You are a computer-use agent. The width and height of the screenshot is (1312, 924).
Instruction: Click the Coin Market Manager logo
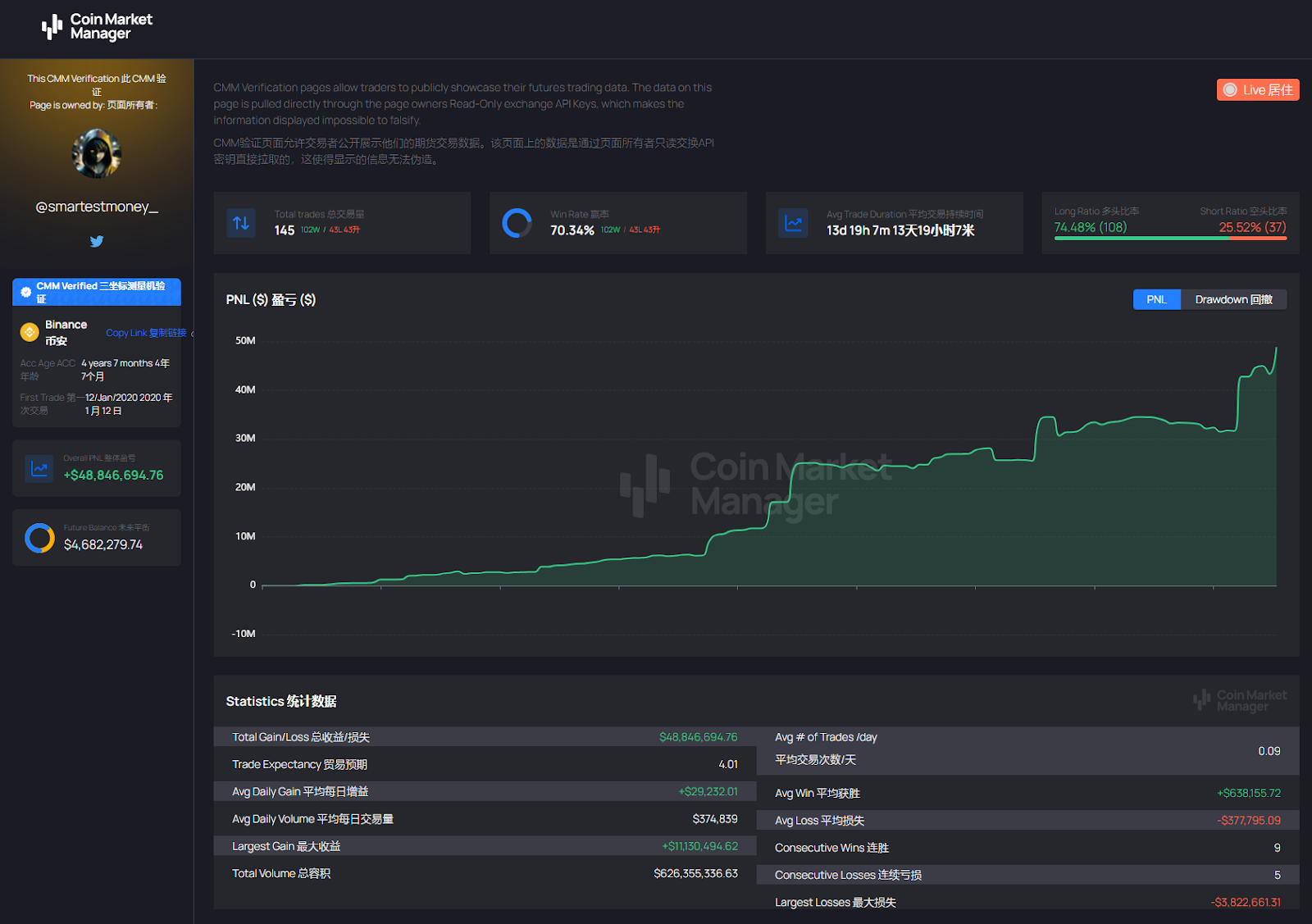[97, 26]
